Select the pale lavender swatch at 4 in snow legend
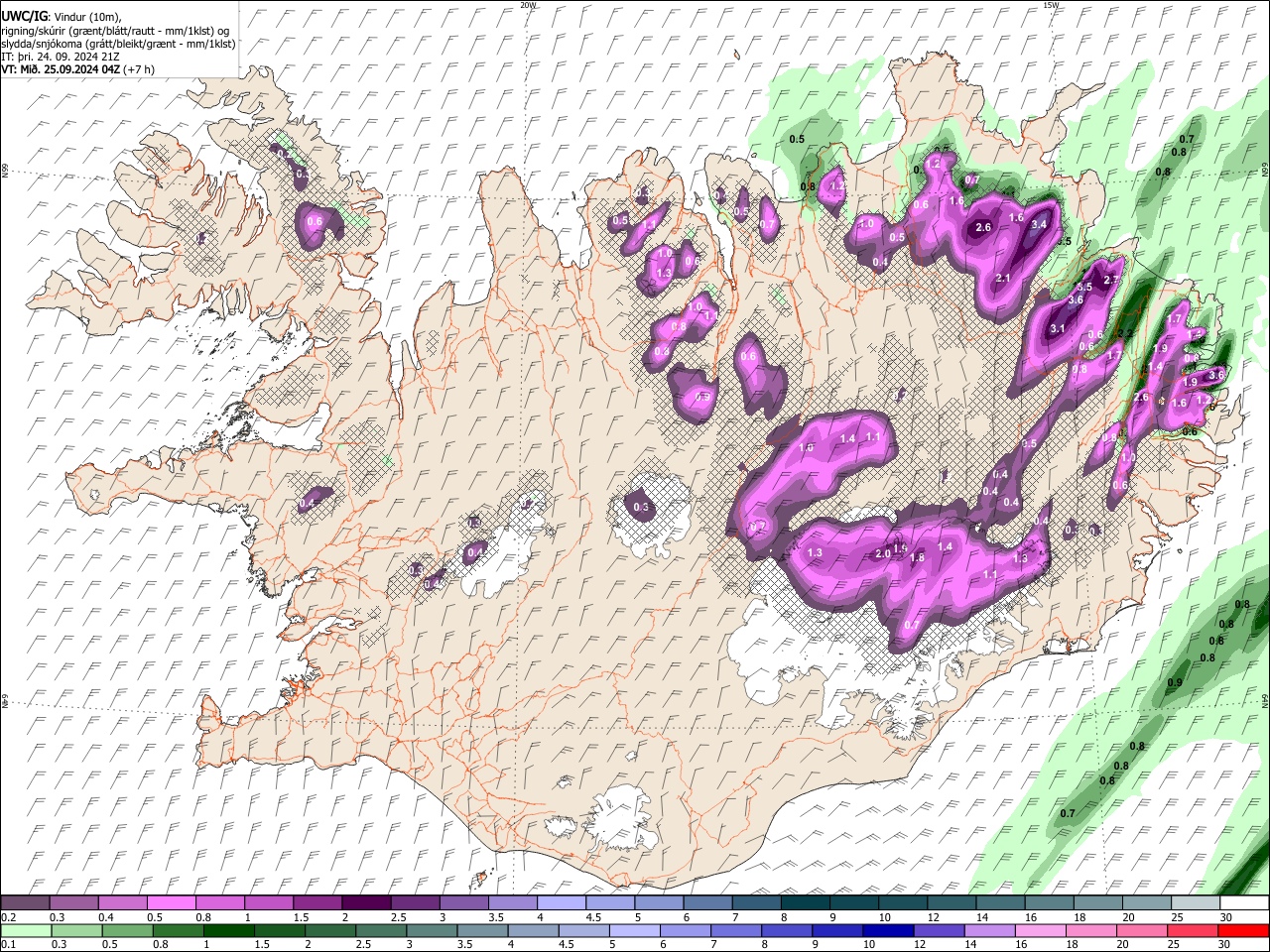The image size is (1270, 952). tap(561, 903)
